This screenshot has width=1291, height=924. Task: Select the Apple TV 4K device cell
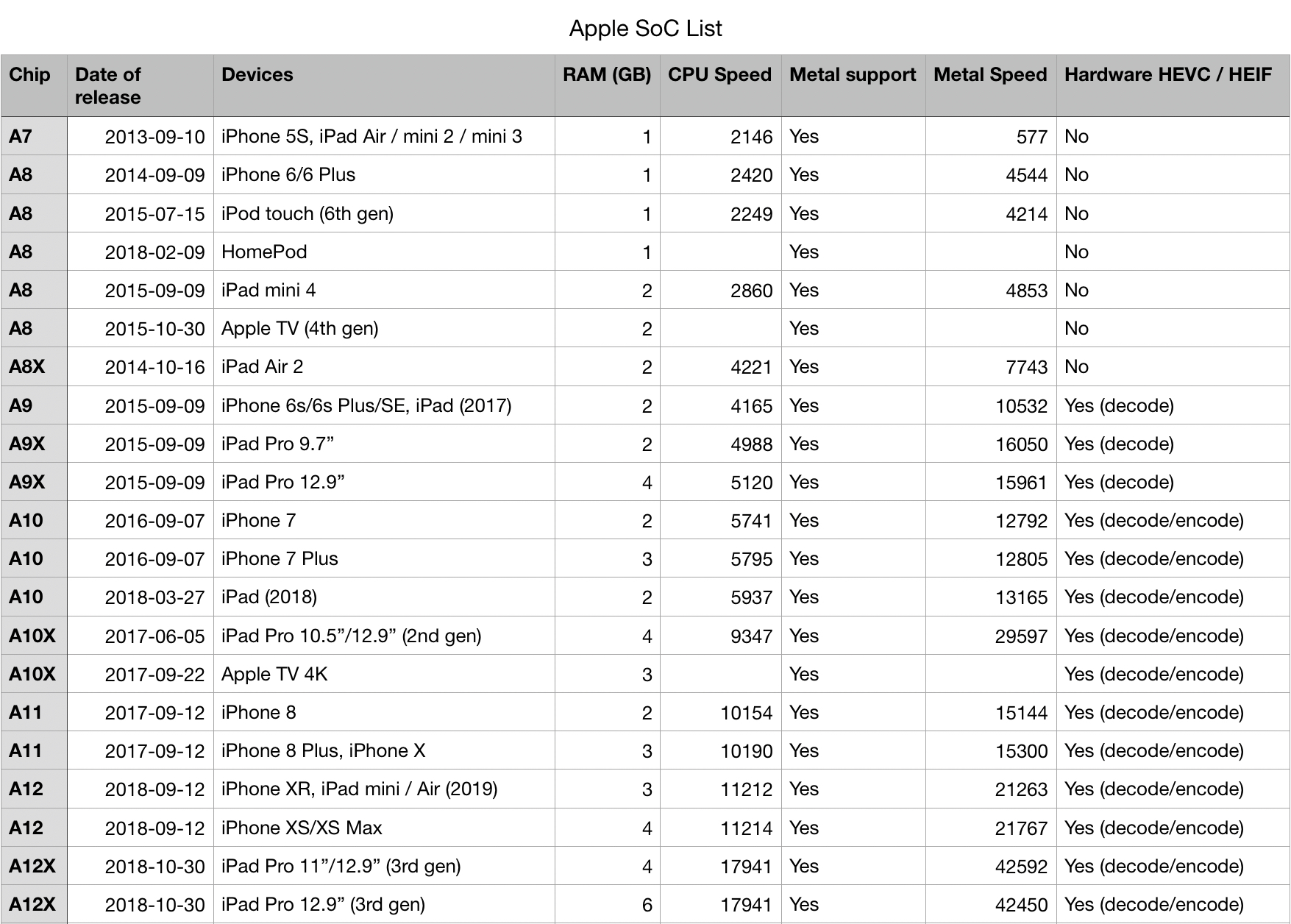coord(384,674)
